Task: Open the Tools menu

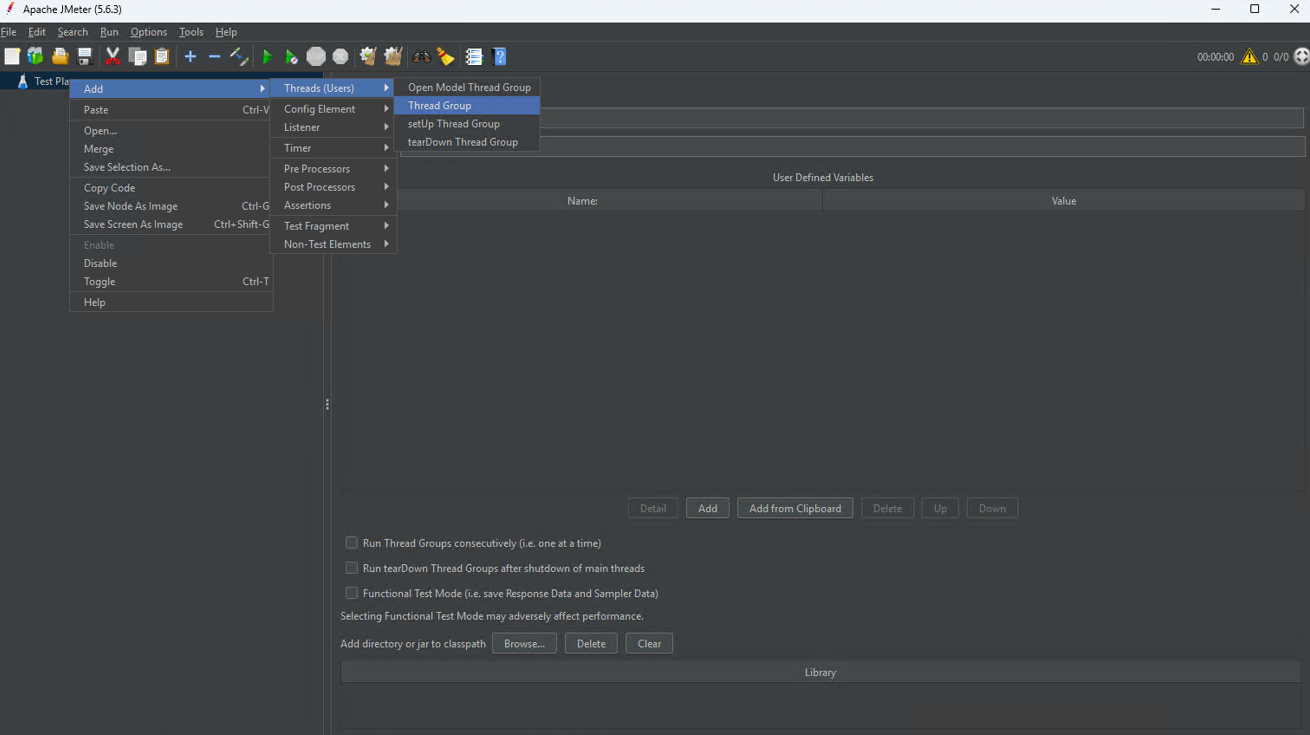Action: [191, 32]
